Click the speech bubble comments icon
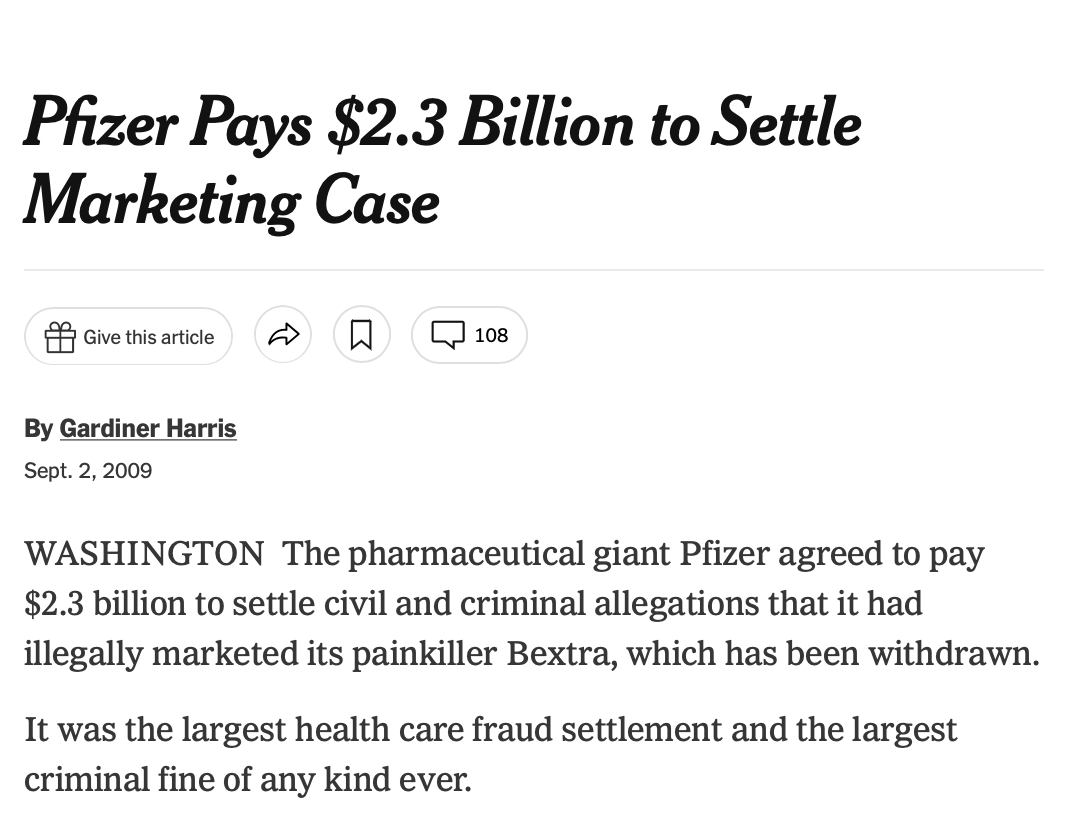Screen dimensions: 1084x838 tap(448, 335)
